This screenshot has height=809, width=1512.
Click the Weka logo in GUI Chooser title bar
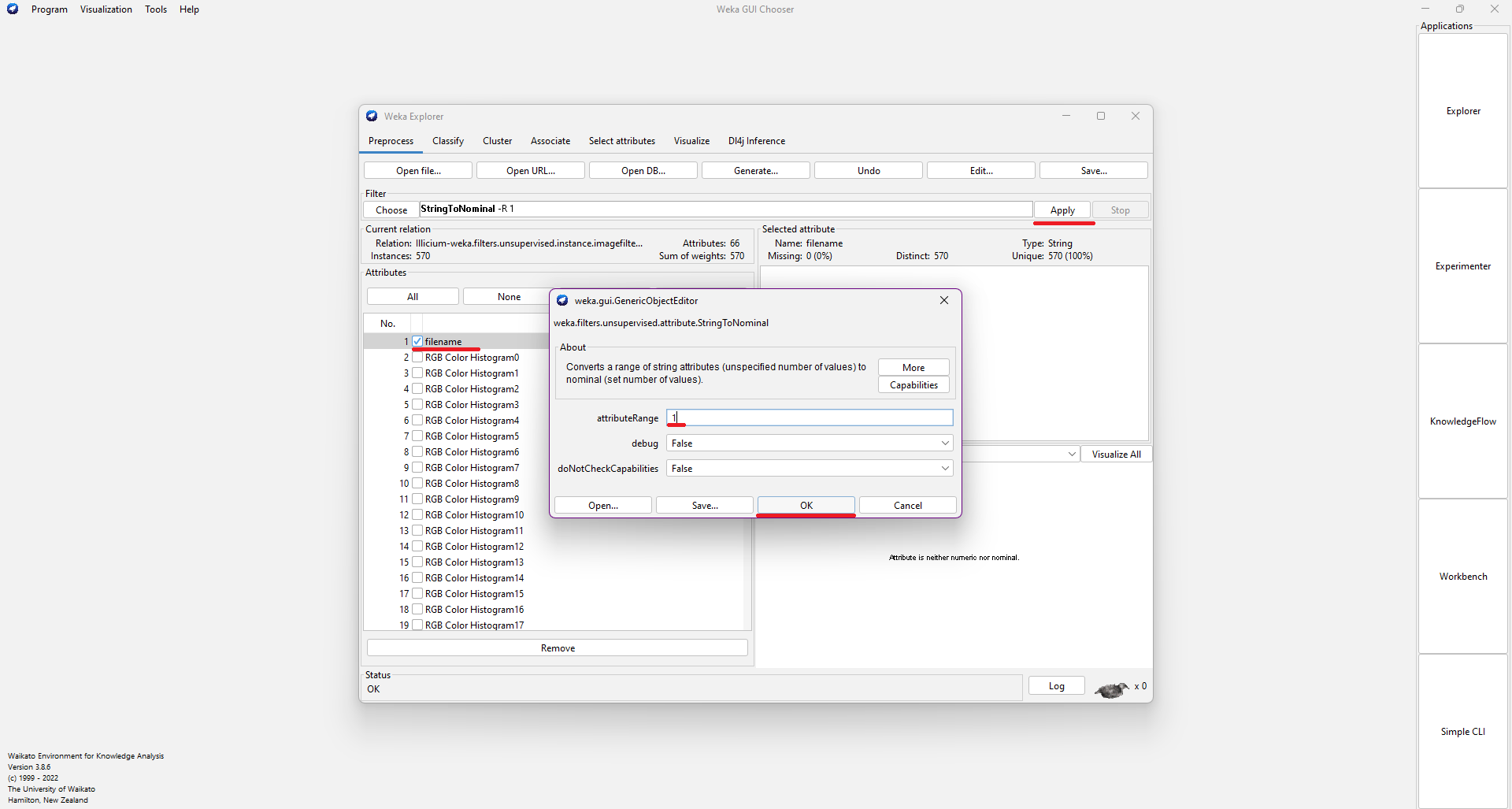pyautogui.click(x=13, y=9)
